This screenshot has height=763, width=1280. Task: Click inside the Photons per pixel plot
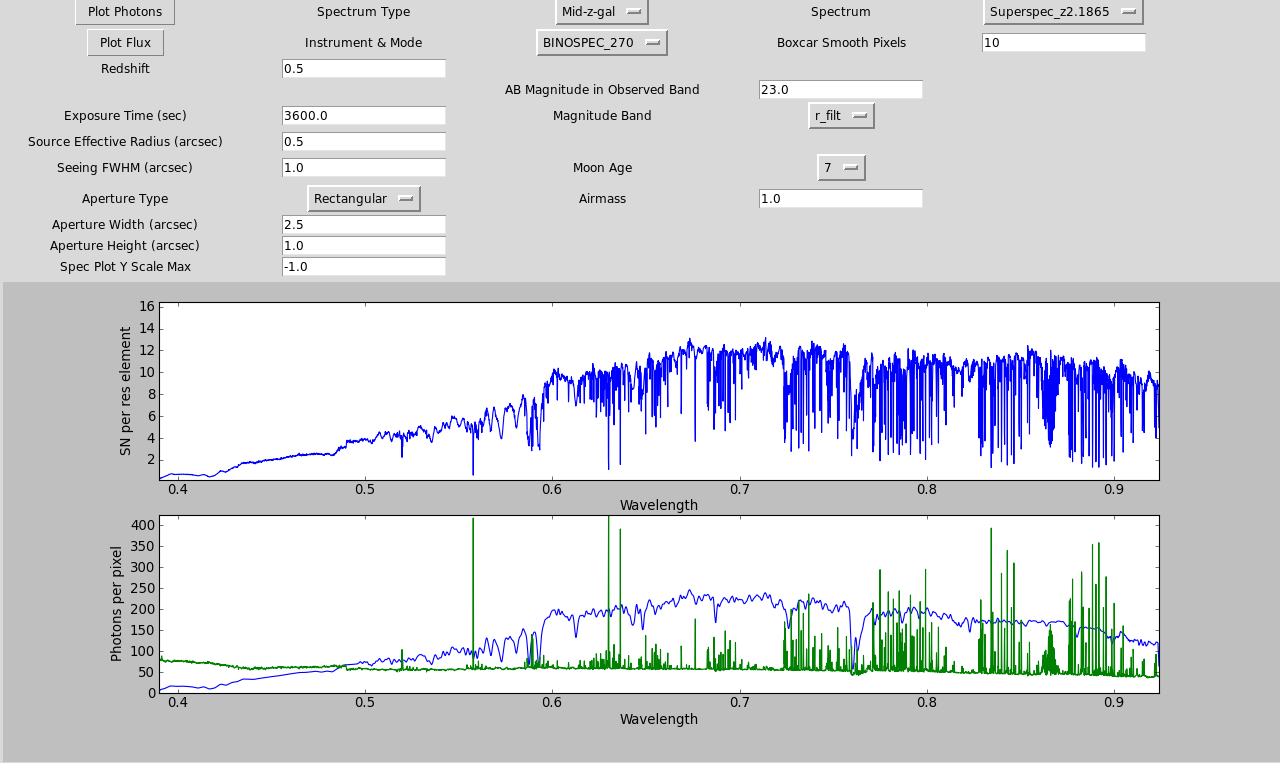pos(658,604)
